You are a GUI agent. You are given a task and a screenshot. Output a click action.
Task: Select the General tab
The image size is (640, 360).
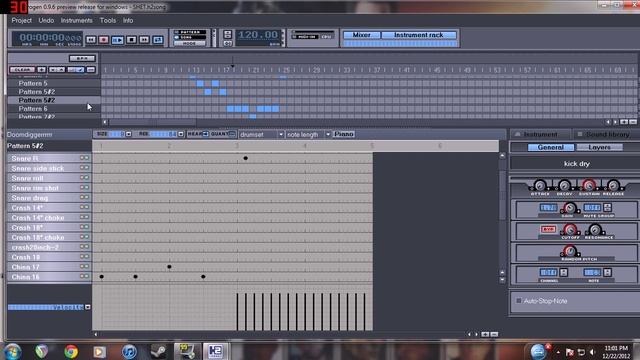[550, 147]
